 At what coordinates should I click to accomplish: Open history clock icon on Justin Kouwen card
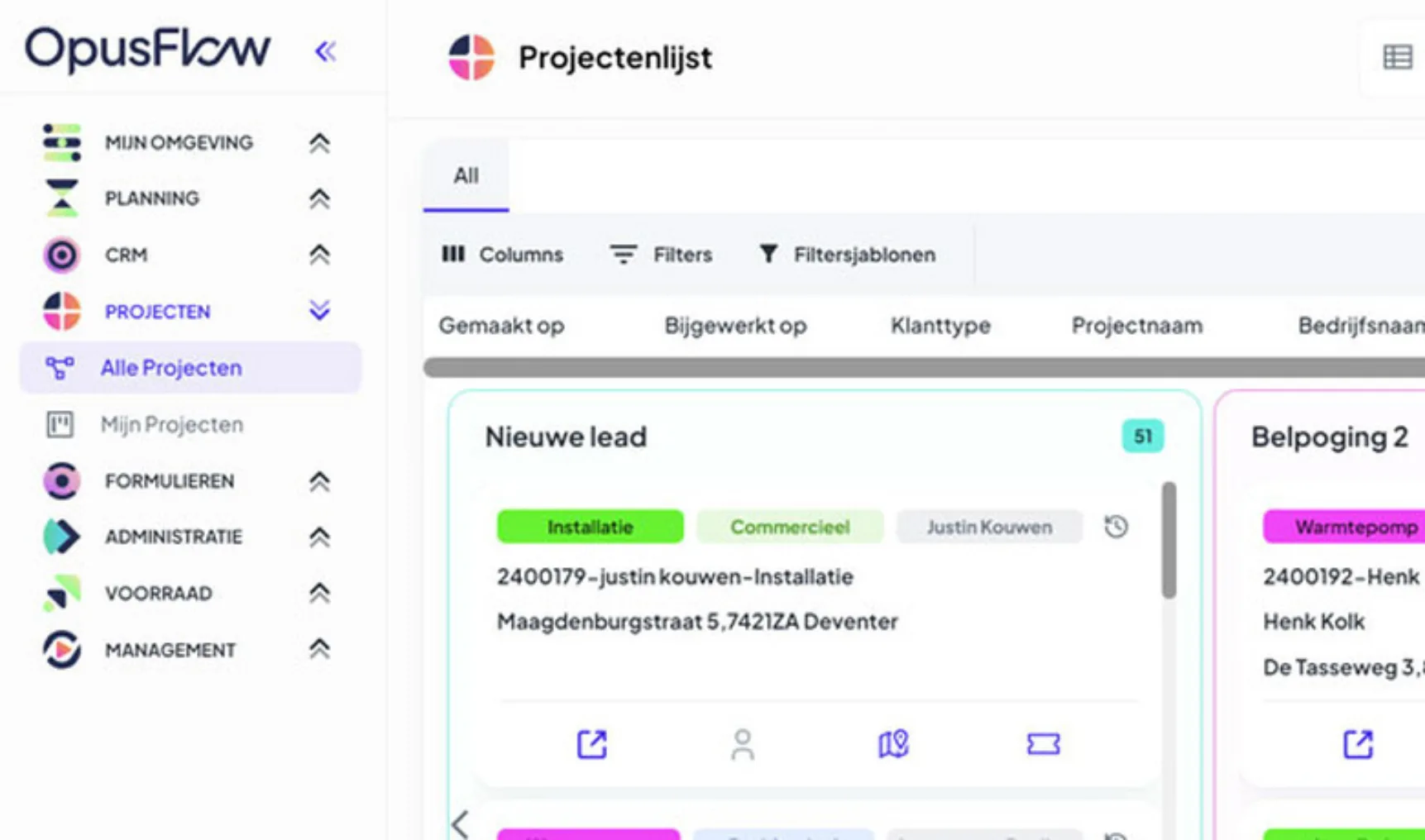tap(1116, 527)
